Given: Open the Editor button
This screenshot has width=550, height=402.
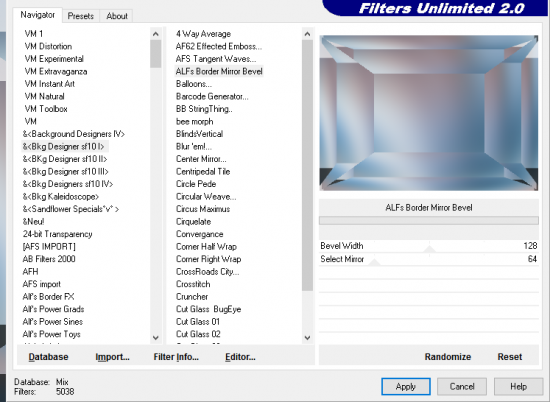Looking at the screenshot, I should pyautogui.click(x=240, y=357).
